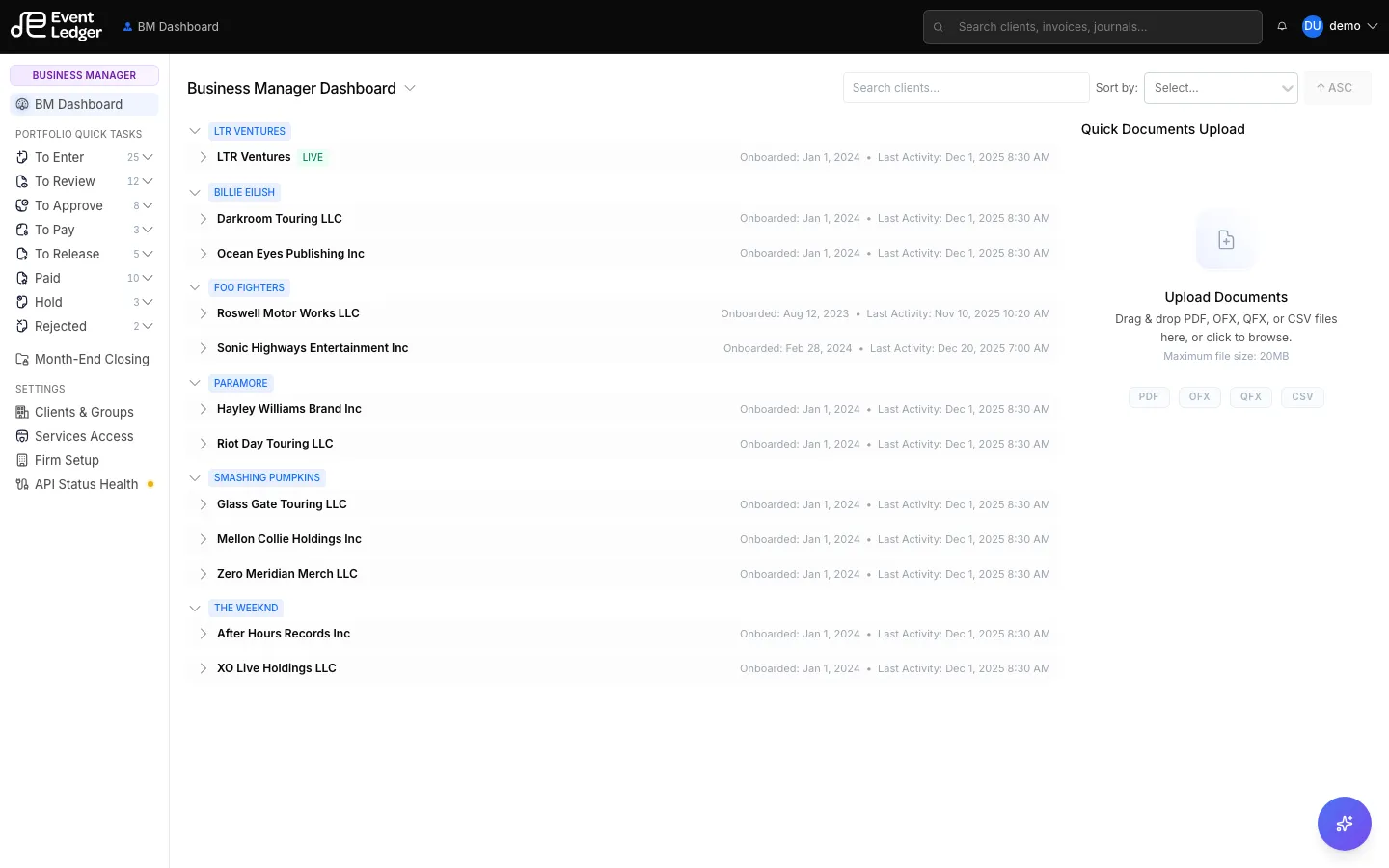Image resolution: width=1389 pixels, height=868 pixels.
Task: Click the DU user avatar
Action: pos(1312,26)
